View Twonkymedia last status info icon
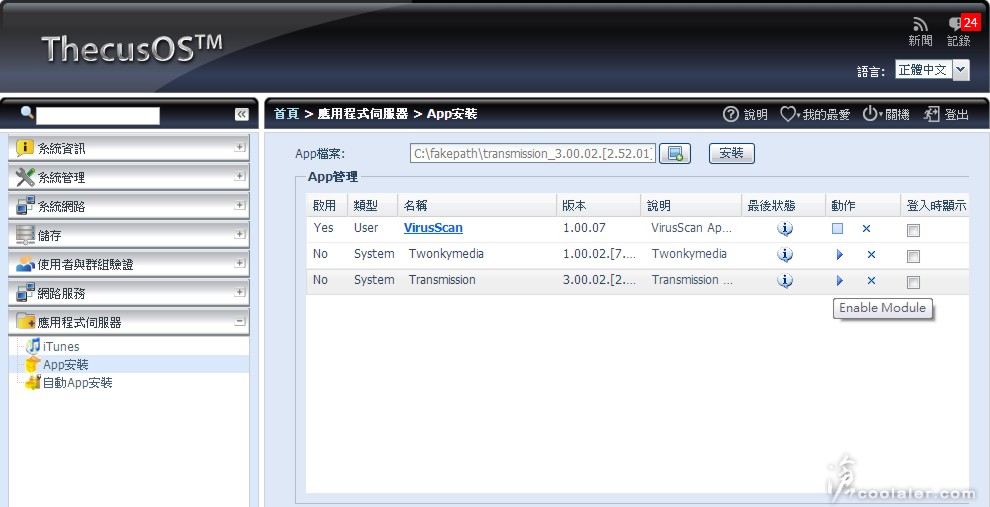 [785, 254]
